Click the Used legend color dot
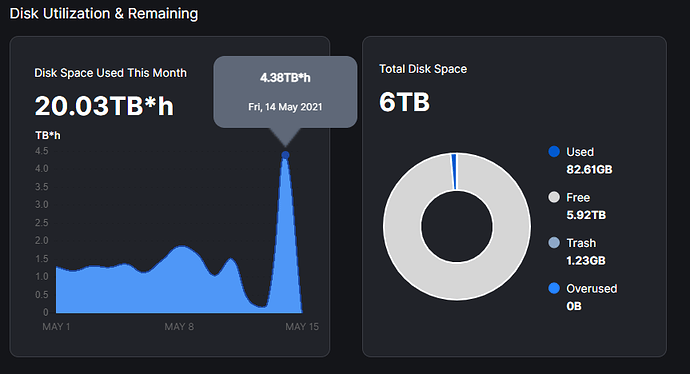This screenshot has width=690, height=374. (x=554, y=151)
